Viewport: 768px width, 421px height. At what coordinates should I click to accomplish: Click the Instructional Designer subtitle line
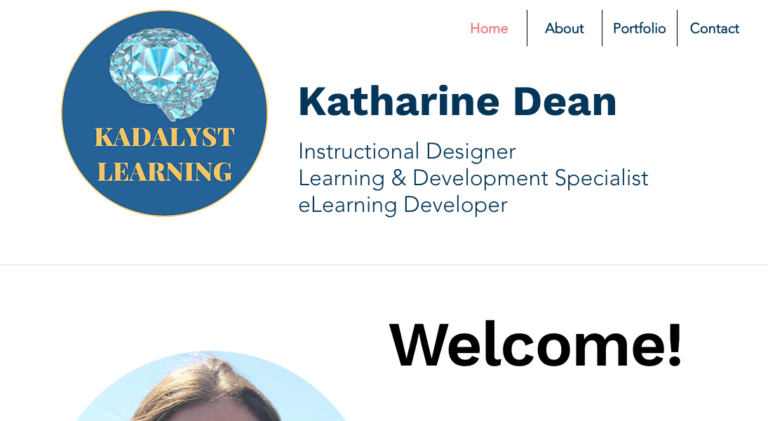coord(407,152)
